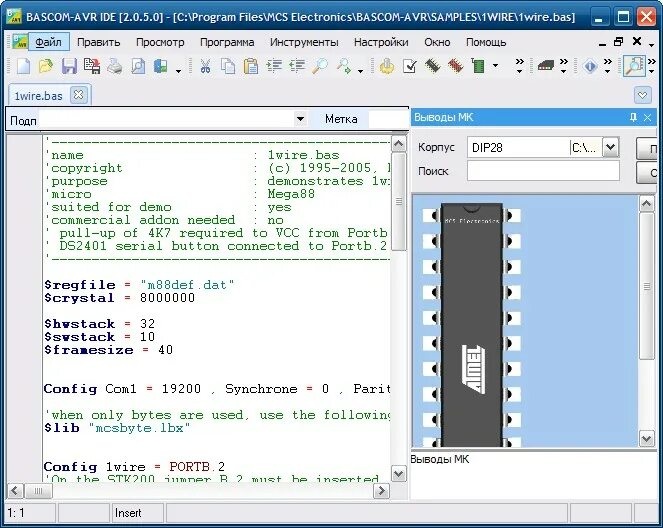Click the Config 1wire = PORTB.2 line

(134, 467)
